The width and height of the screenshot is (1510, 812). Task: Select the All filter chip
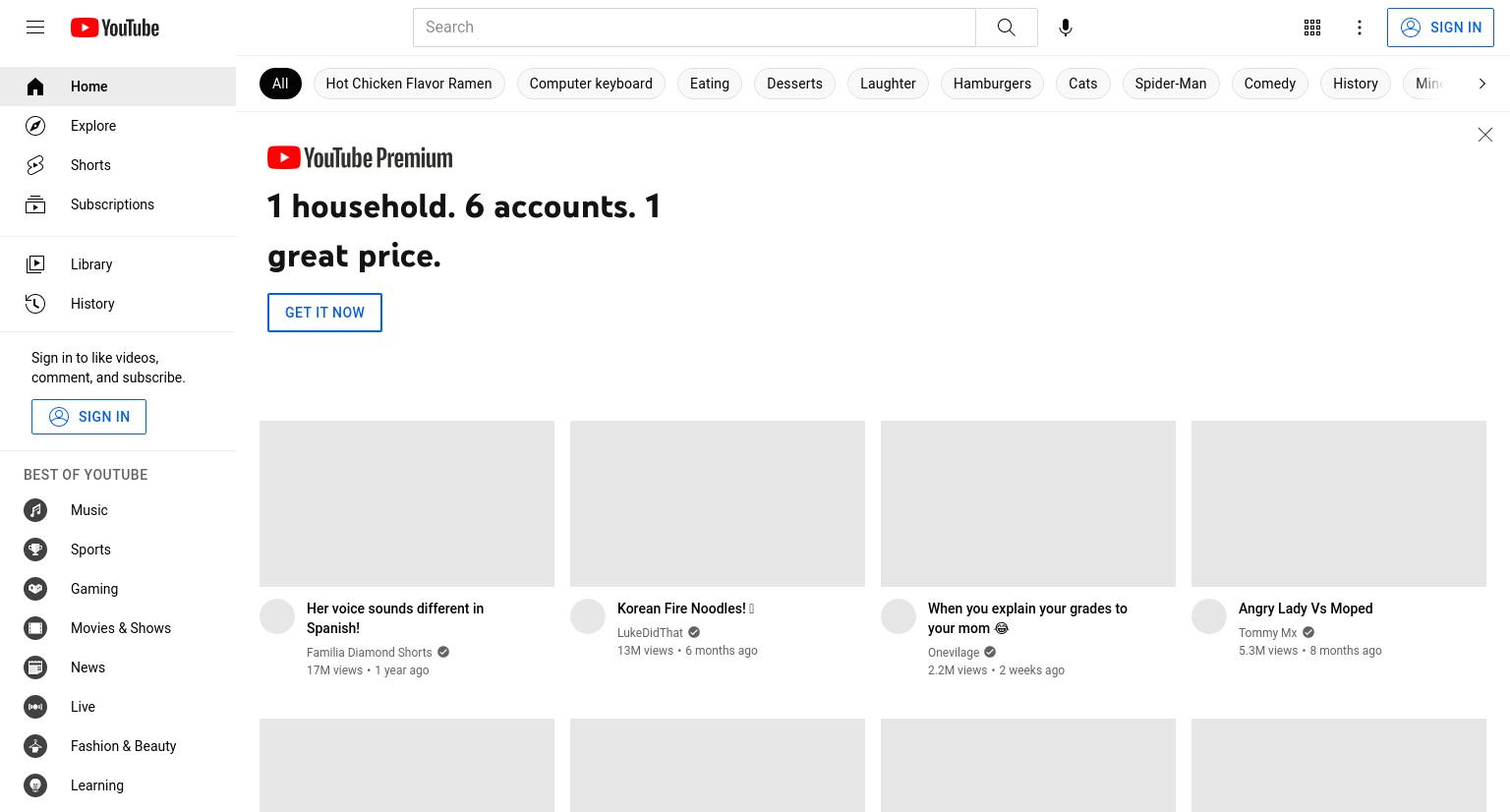pyautogui.click(x=280, y=84)
